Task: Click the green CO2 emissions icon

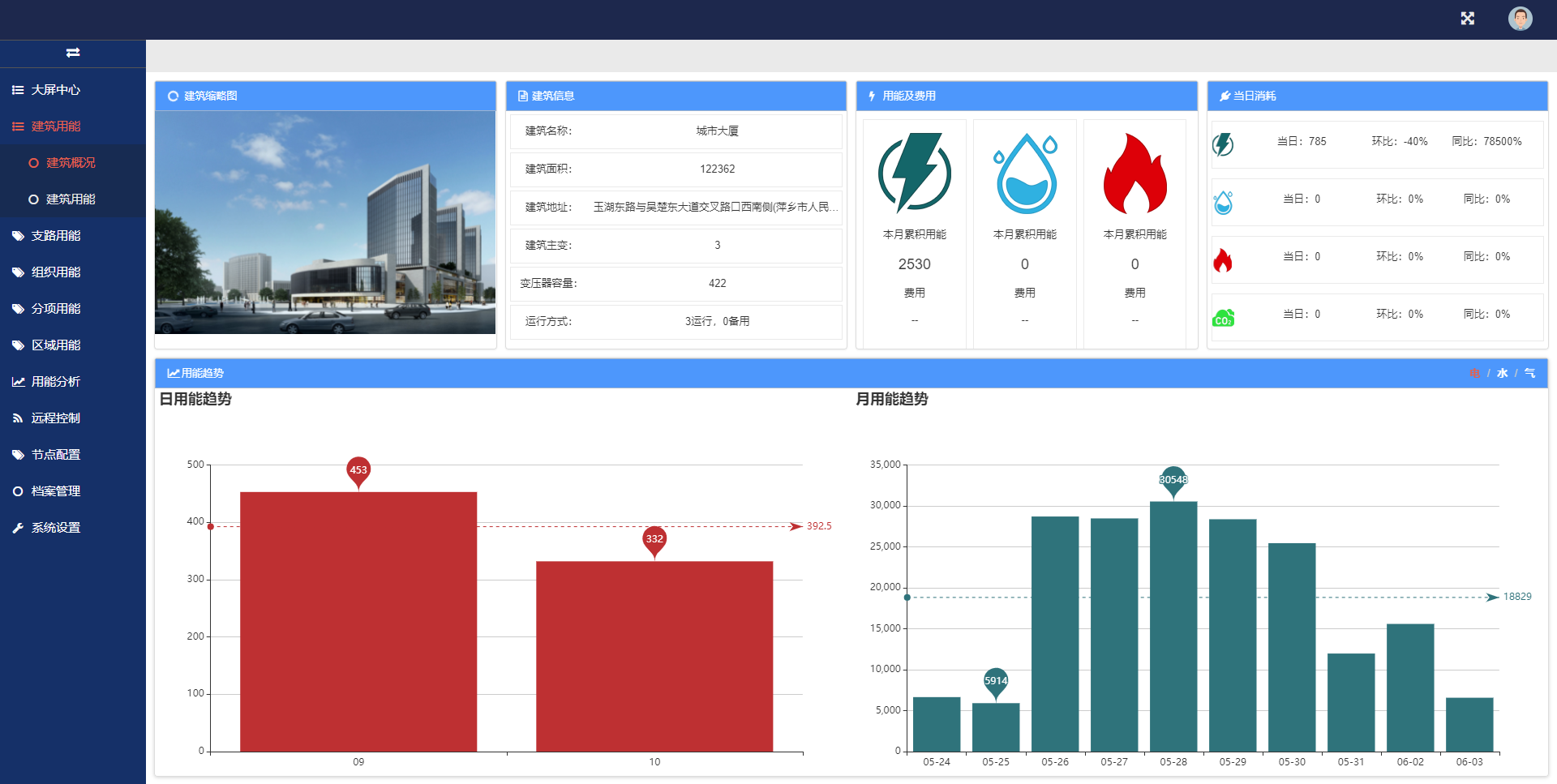Action: click(1222, 315)
